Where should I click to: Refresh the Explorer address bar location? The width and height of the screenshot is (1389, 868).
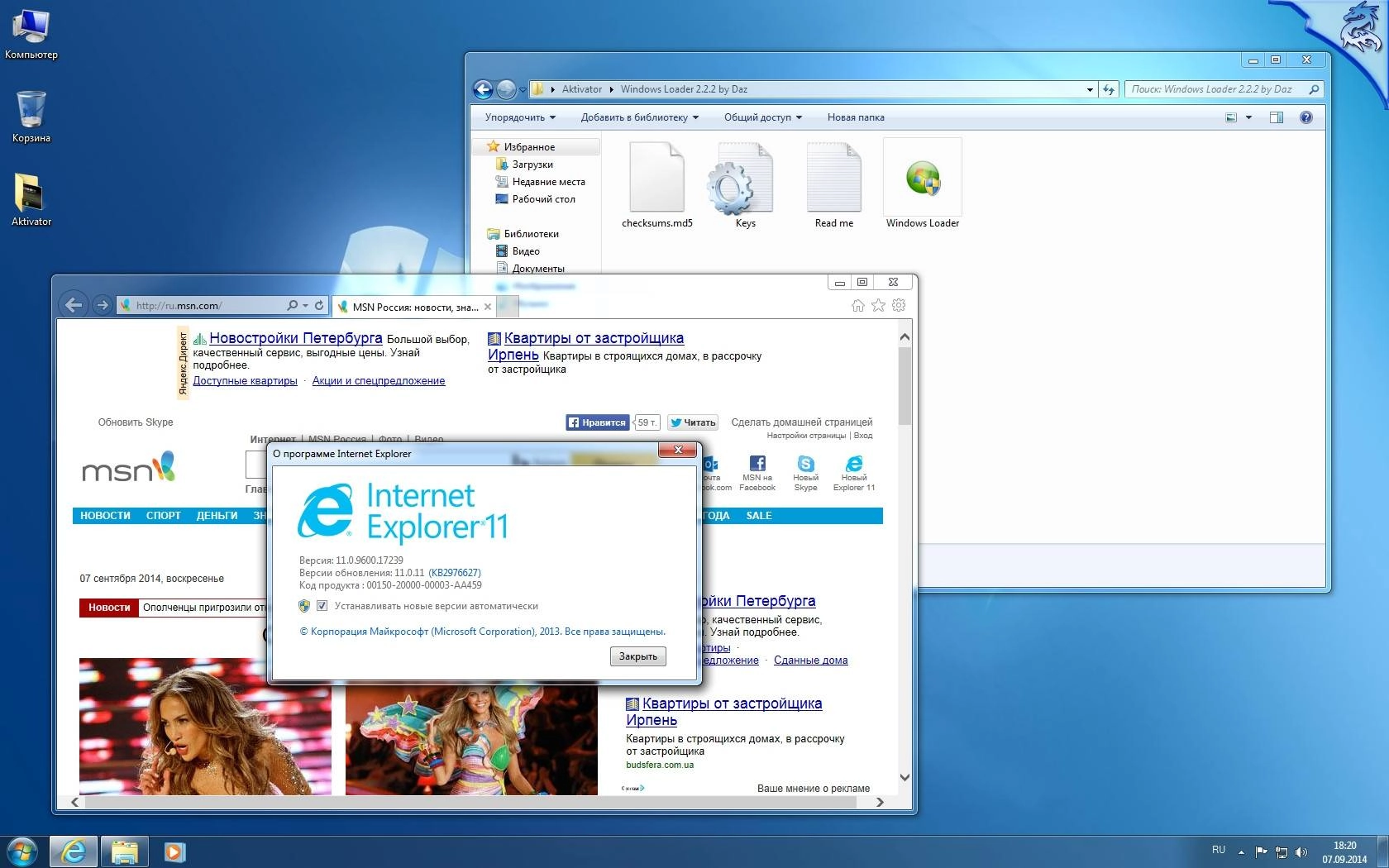click(1109, 89)
